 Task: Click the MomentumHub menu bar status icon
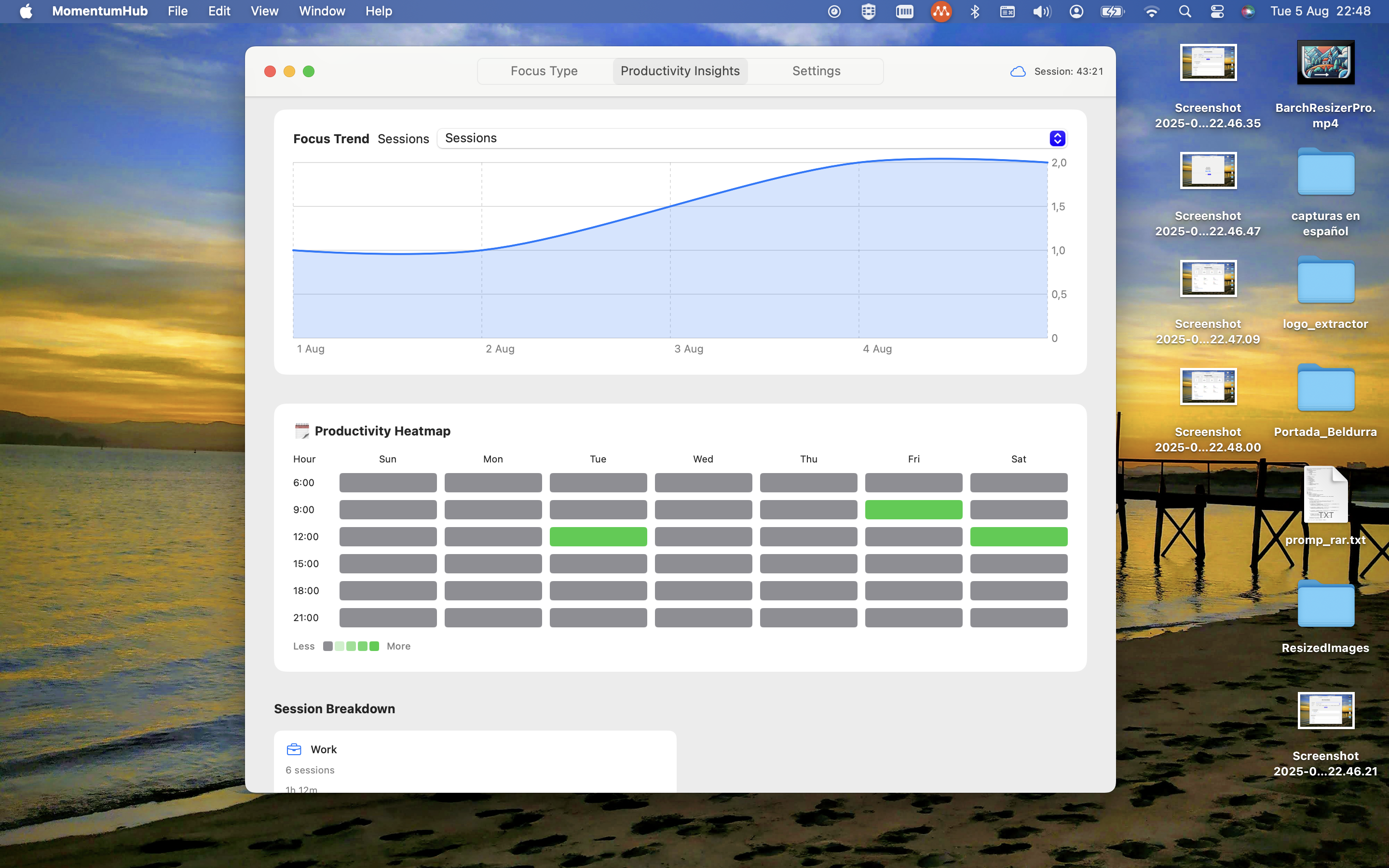(941, 11)
